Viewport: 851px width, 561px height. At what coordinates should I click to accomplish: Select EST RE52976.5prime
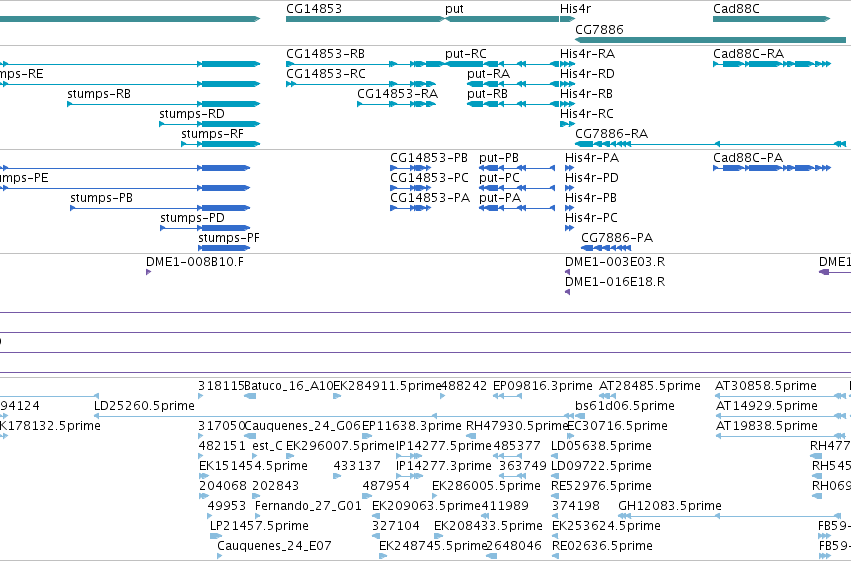tap(555, 496)
